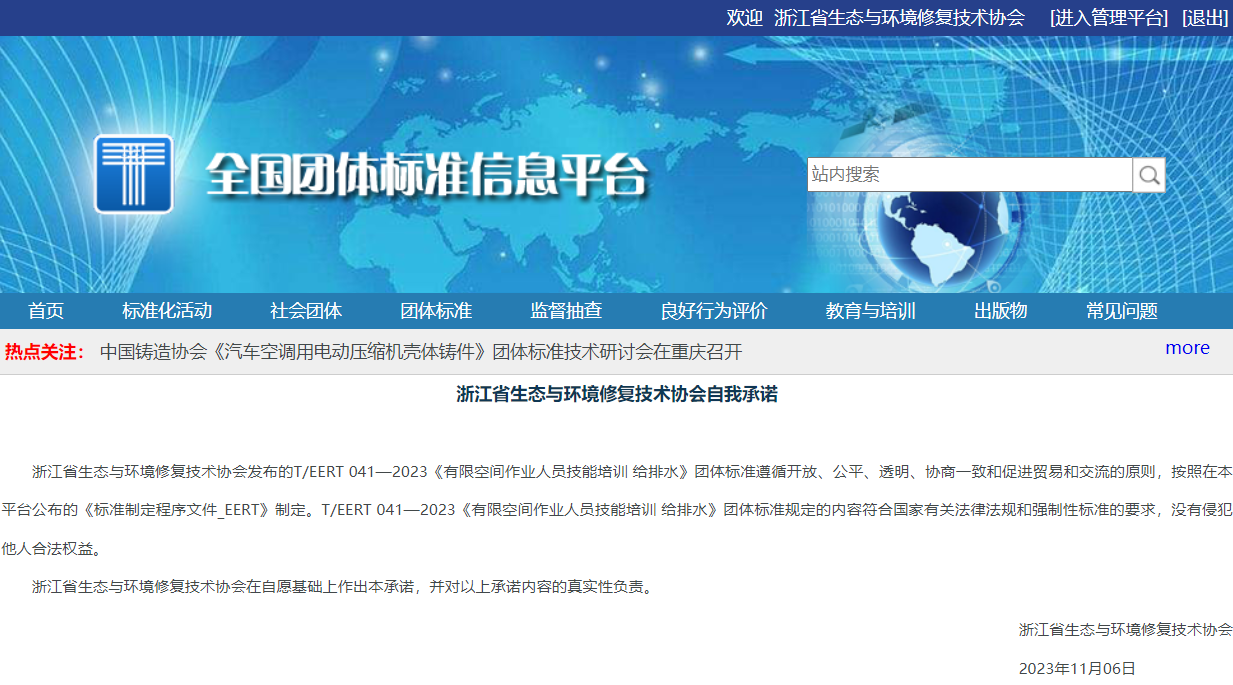Image resolution: width=1233 pixels, height=685 pixels.
Task: Click the search magnifier icon
Action: pos(1149,175)
